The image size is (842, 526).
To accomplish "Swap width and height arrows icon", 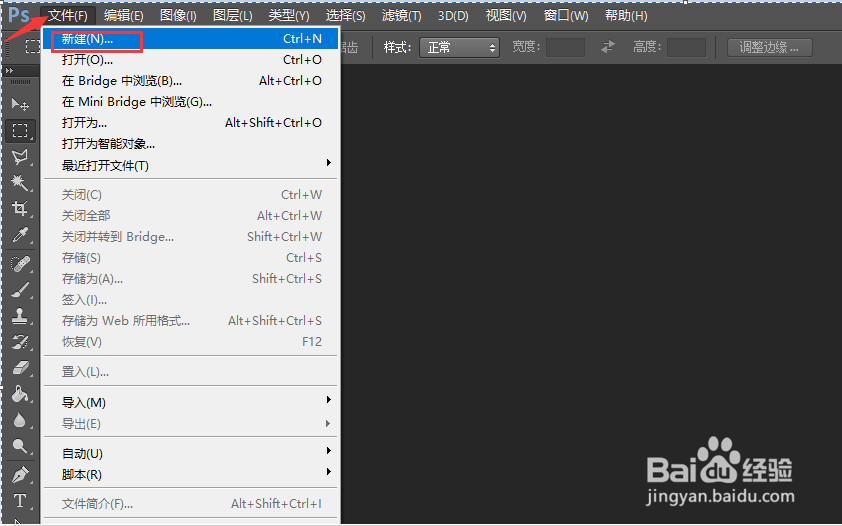I will (608, 47).
